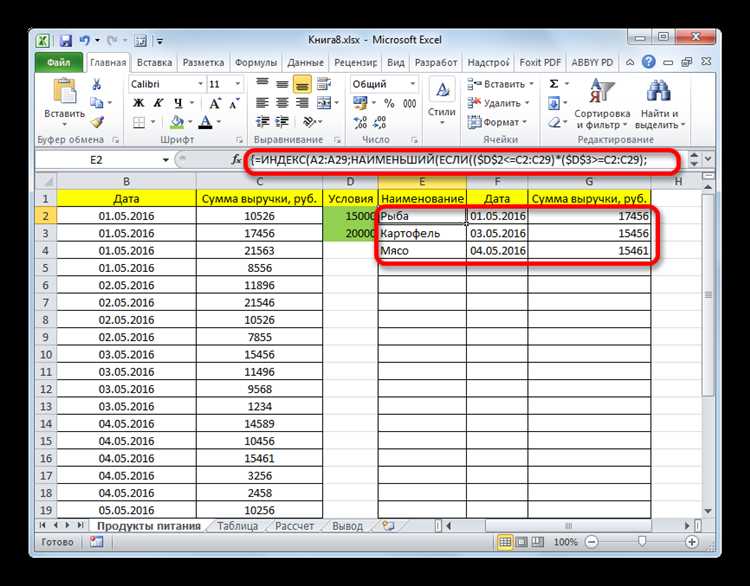This screenshot has width=750, height=586.
Task: Click Merge and center icon
Action: (324, 103)
